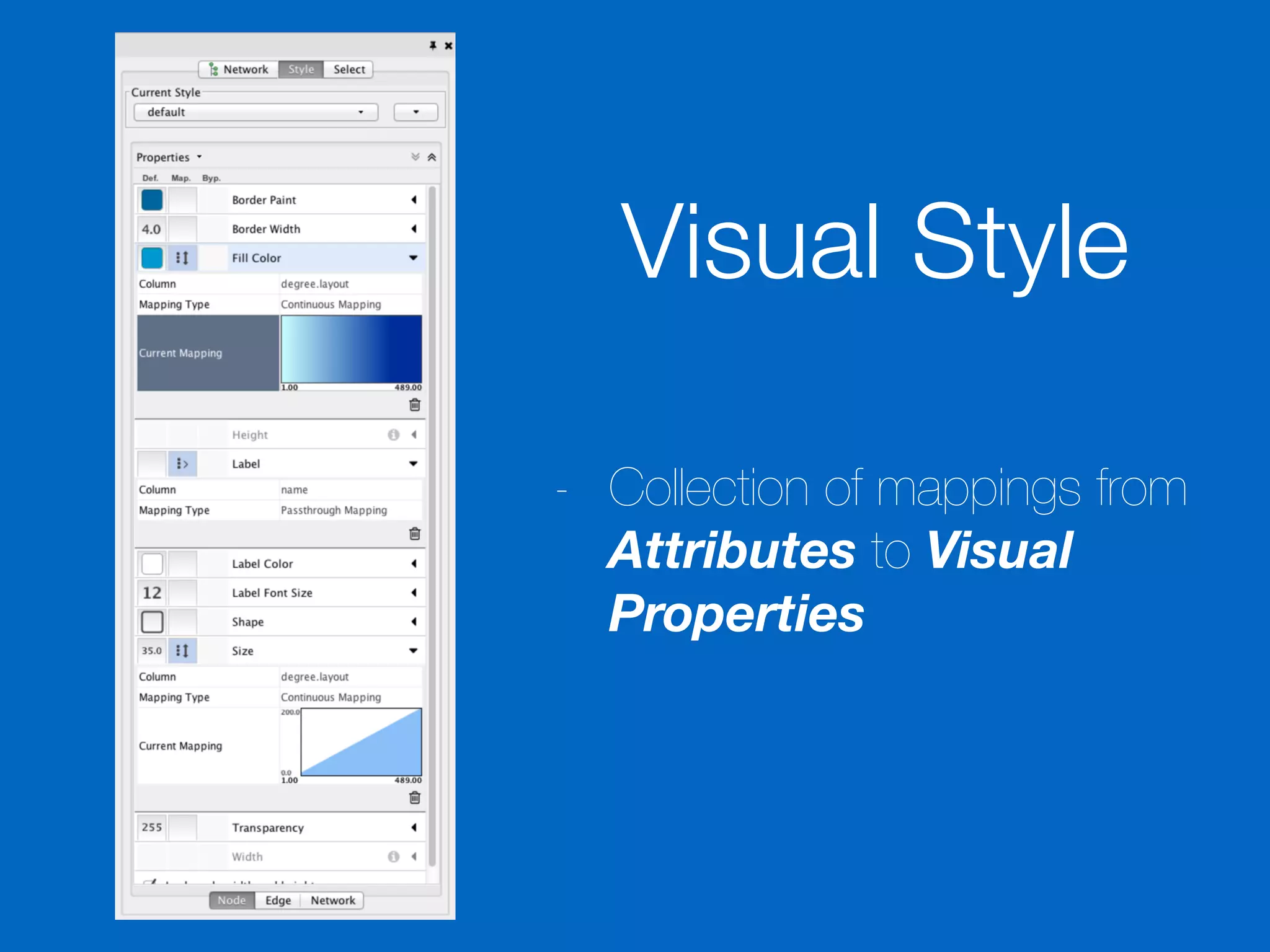Expand the Border Width row arrow
The height and width of the screenshot is (952, 1270).
pyautogui.click(x=414, y=229)
